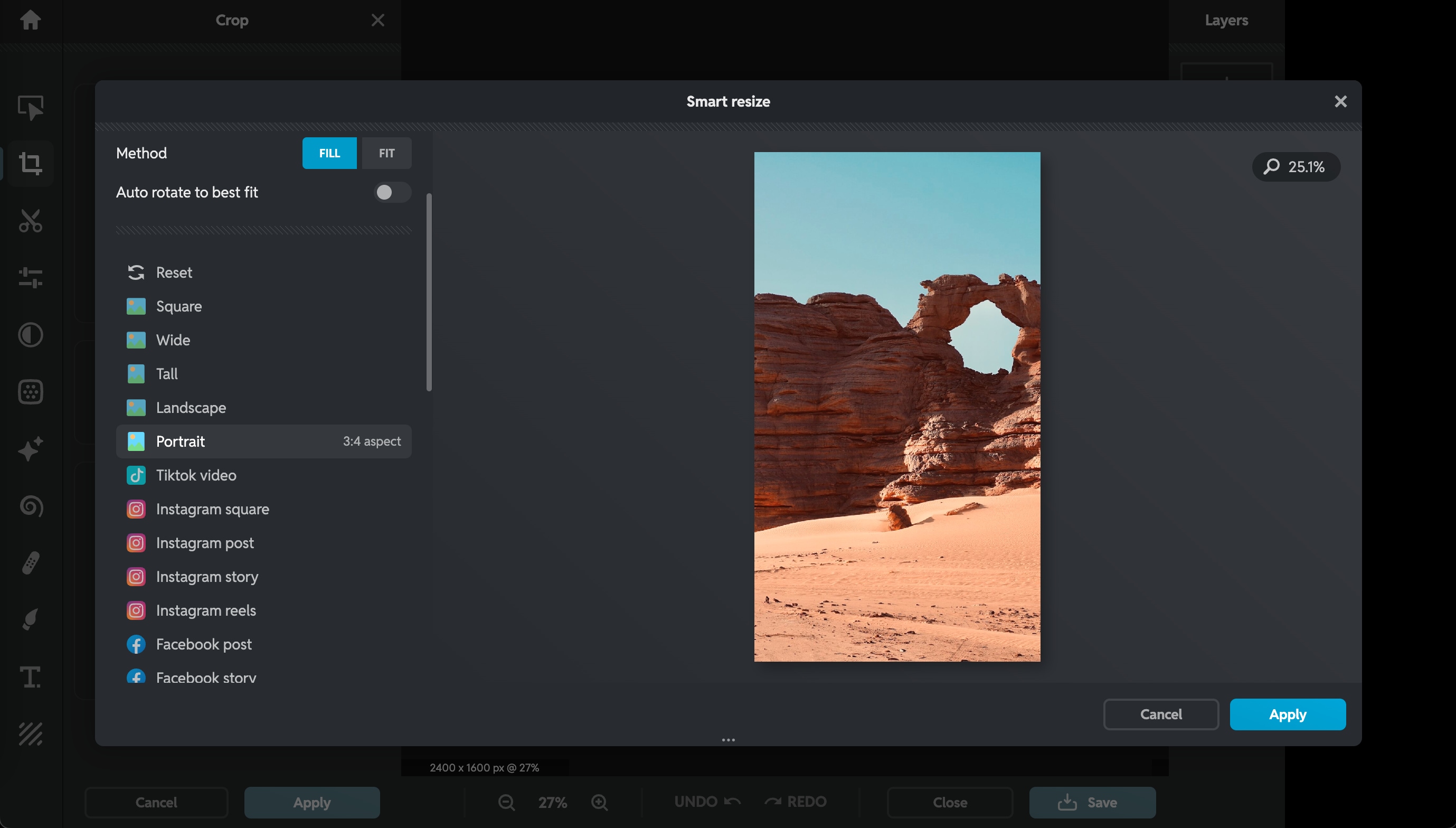Select the Liquify spiral tool

click(31, 506)
